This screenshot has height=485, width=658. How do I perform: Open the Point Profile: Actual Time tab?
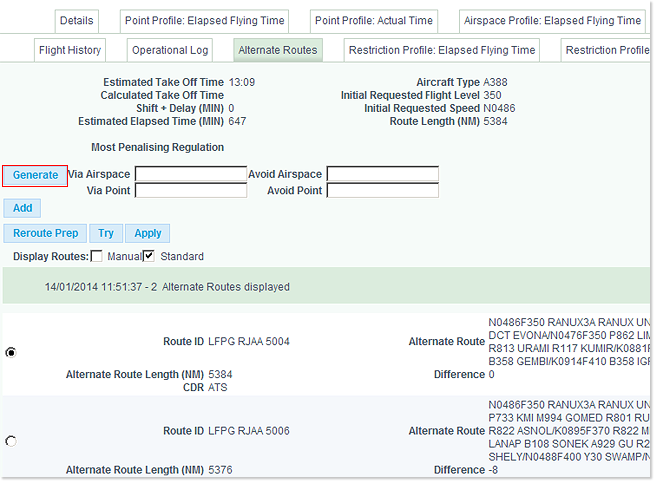click(373, 20)
